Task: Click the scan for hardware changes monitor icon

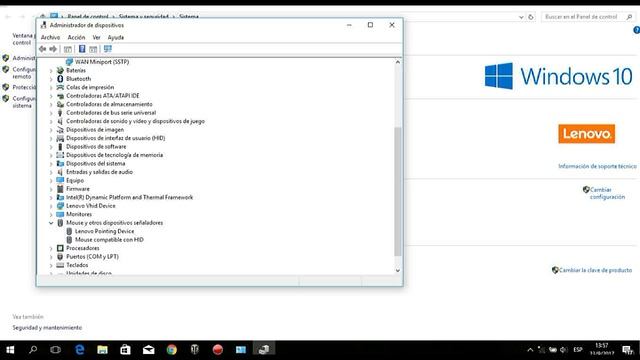Action: [x=108, y=49]
